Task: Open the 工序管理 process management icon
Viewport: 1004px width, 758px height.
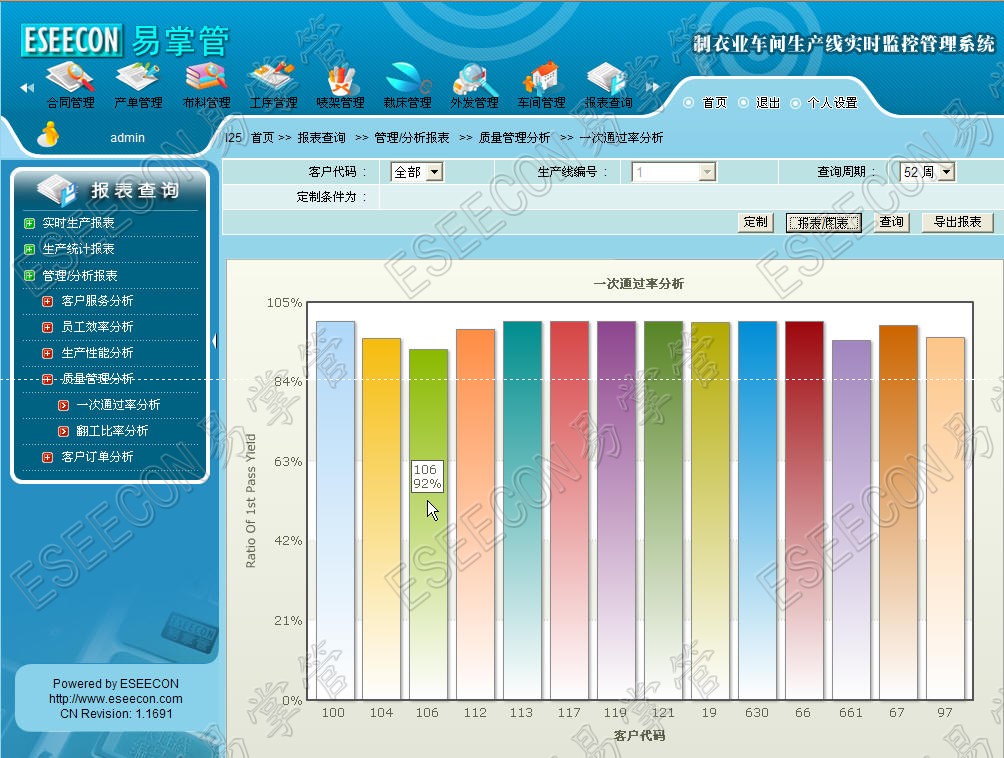Action: click(272, 80)
